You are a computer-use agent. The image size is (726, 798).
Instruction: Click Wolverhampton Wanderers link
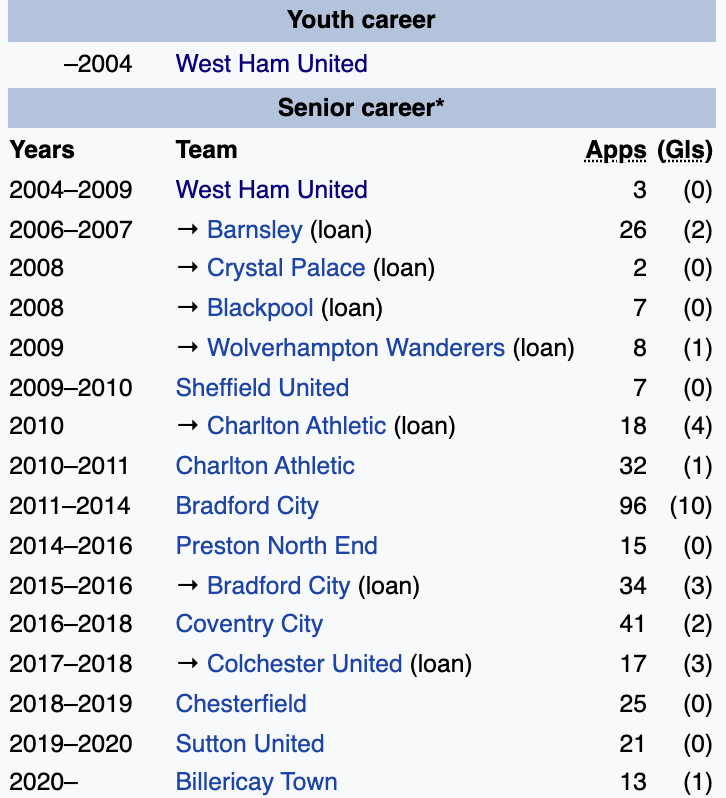coord(355,348)
